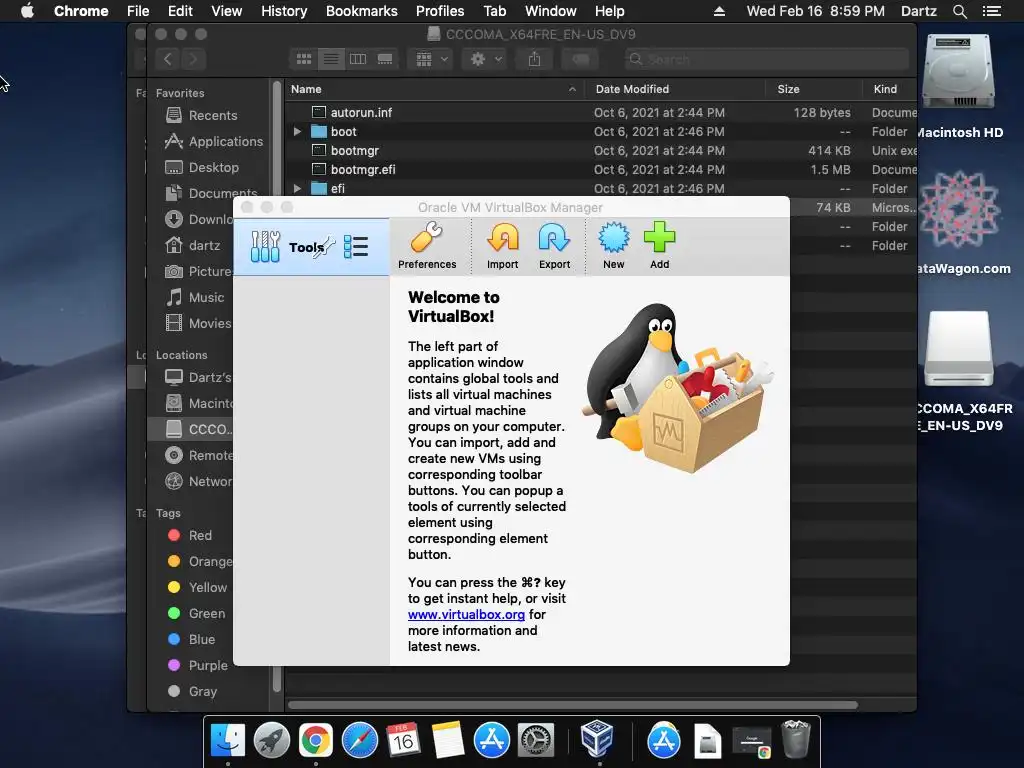Select Macintosh HD desktop icon
This screenshot has height=768, width=1024.
(959, 72)
